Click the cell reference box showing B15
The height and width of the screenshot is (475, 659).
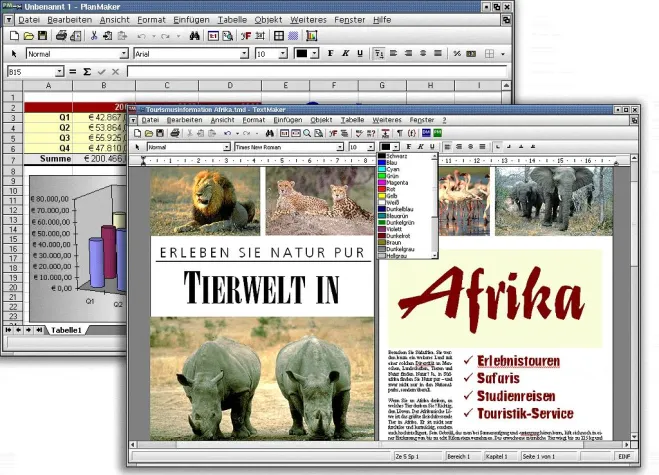pyautogui.click(x=30, y=72)
